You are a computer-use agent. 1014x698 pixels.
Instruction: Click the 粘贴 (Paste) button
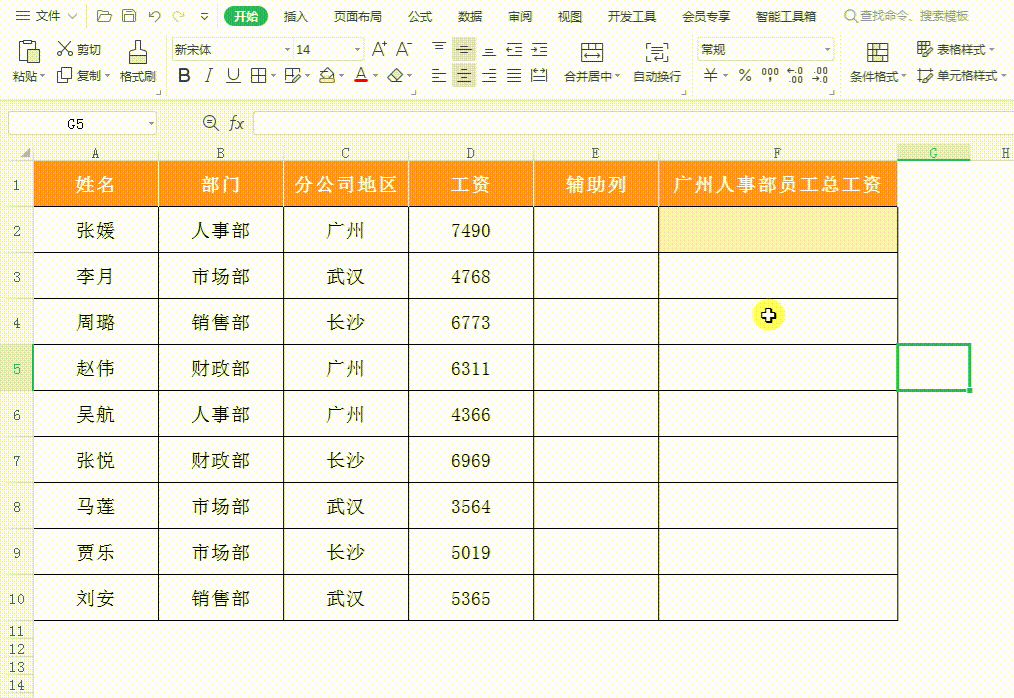coord(27,62)
